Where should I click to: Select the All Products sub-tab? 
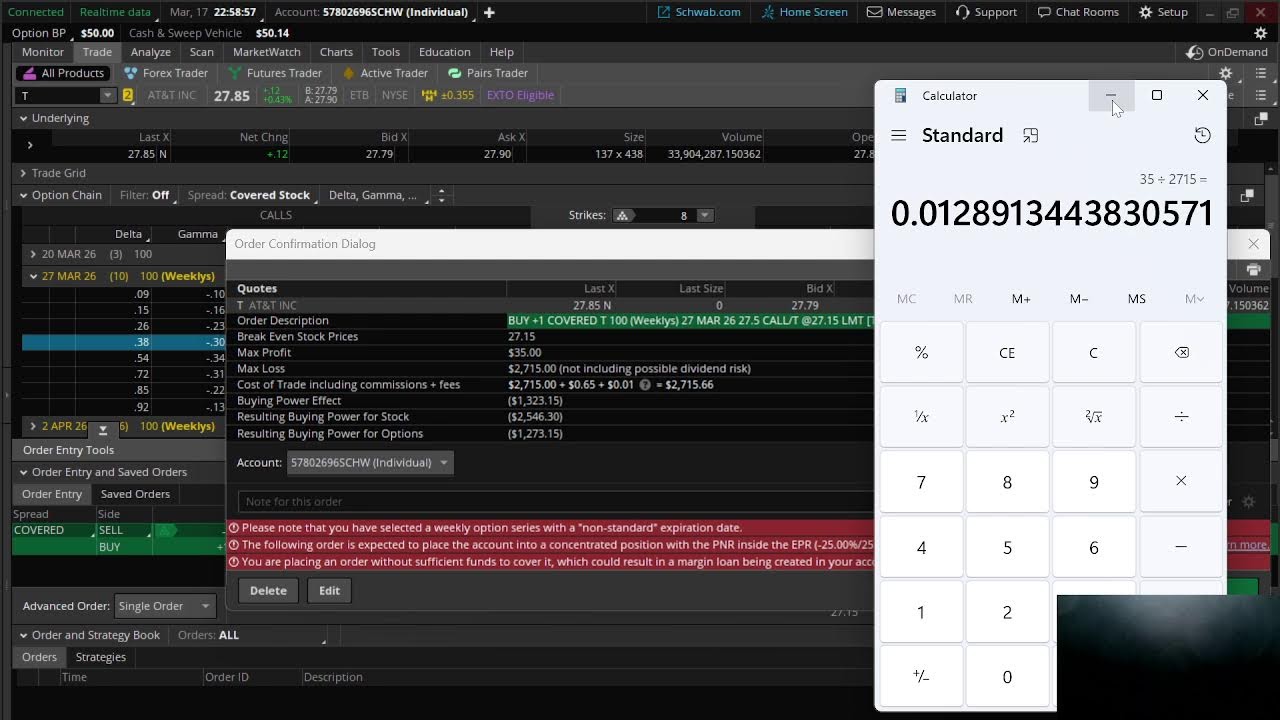click(x=62, y=73)
